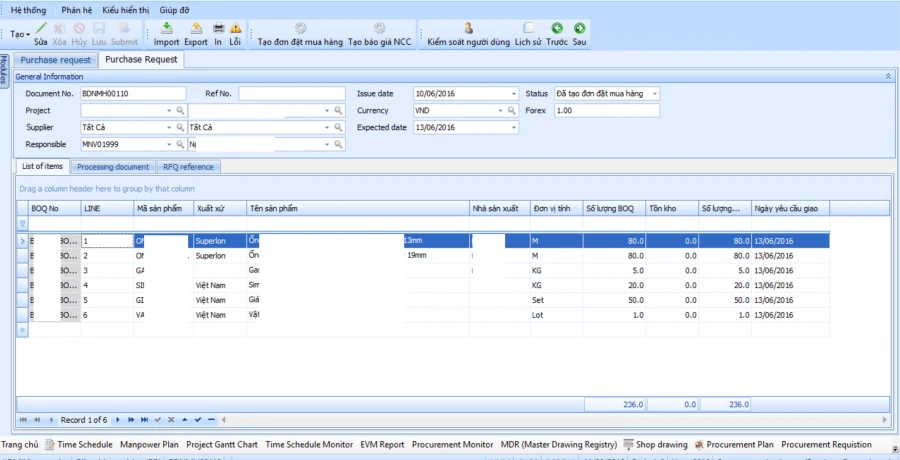
Task: Click the Supplier code search magnifier
Action: click(180, 127)
